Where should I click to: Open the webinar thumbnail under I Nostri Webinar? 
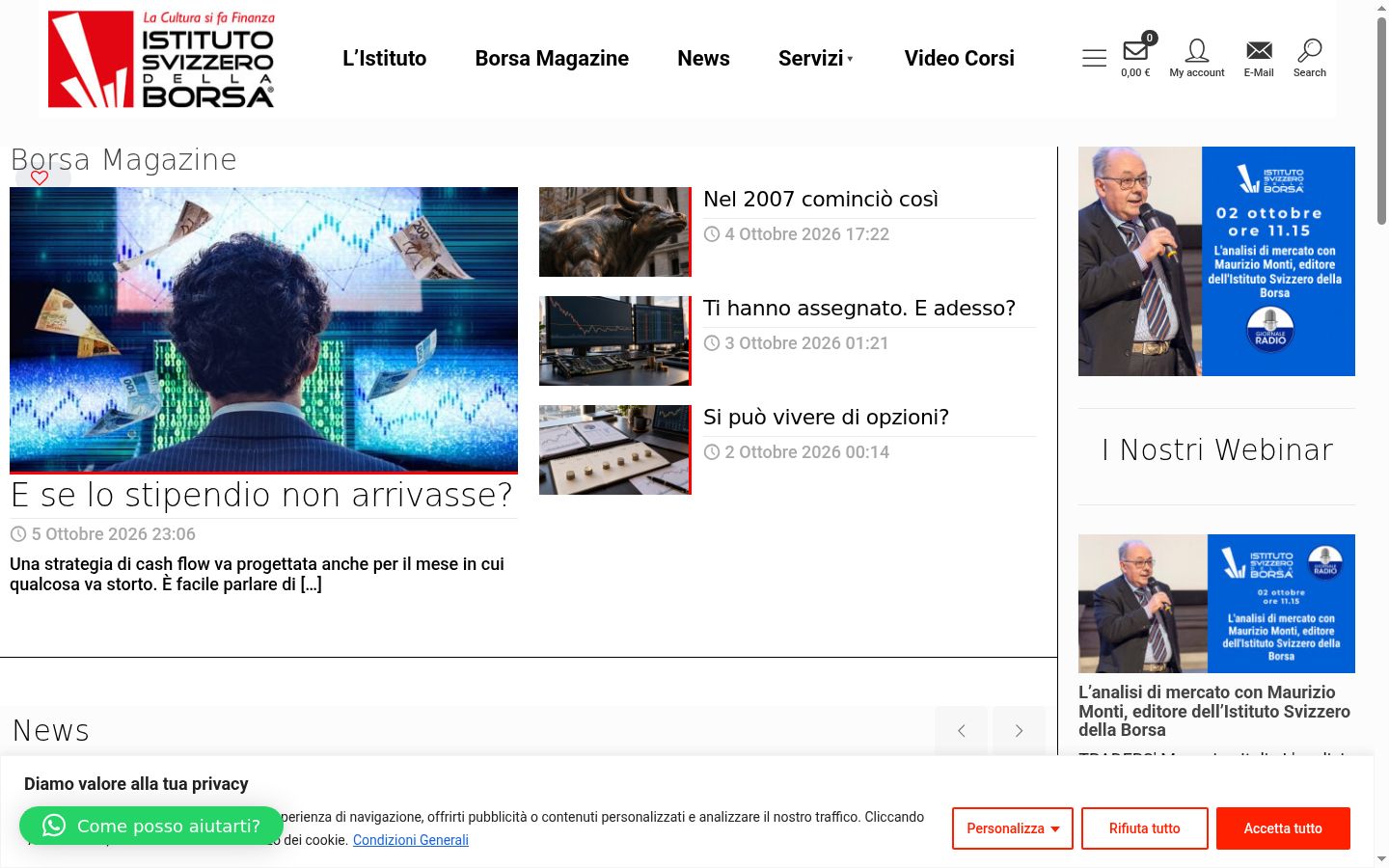point(1216,604)
